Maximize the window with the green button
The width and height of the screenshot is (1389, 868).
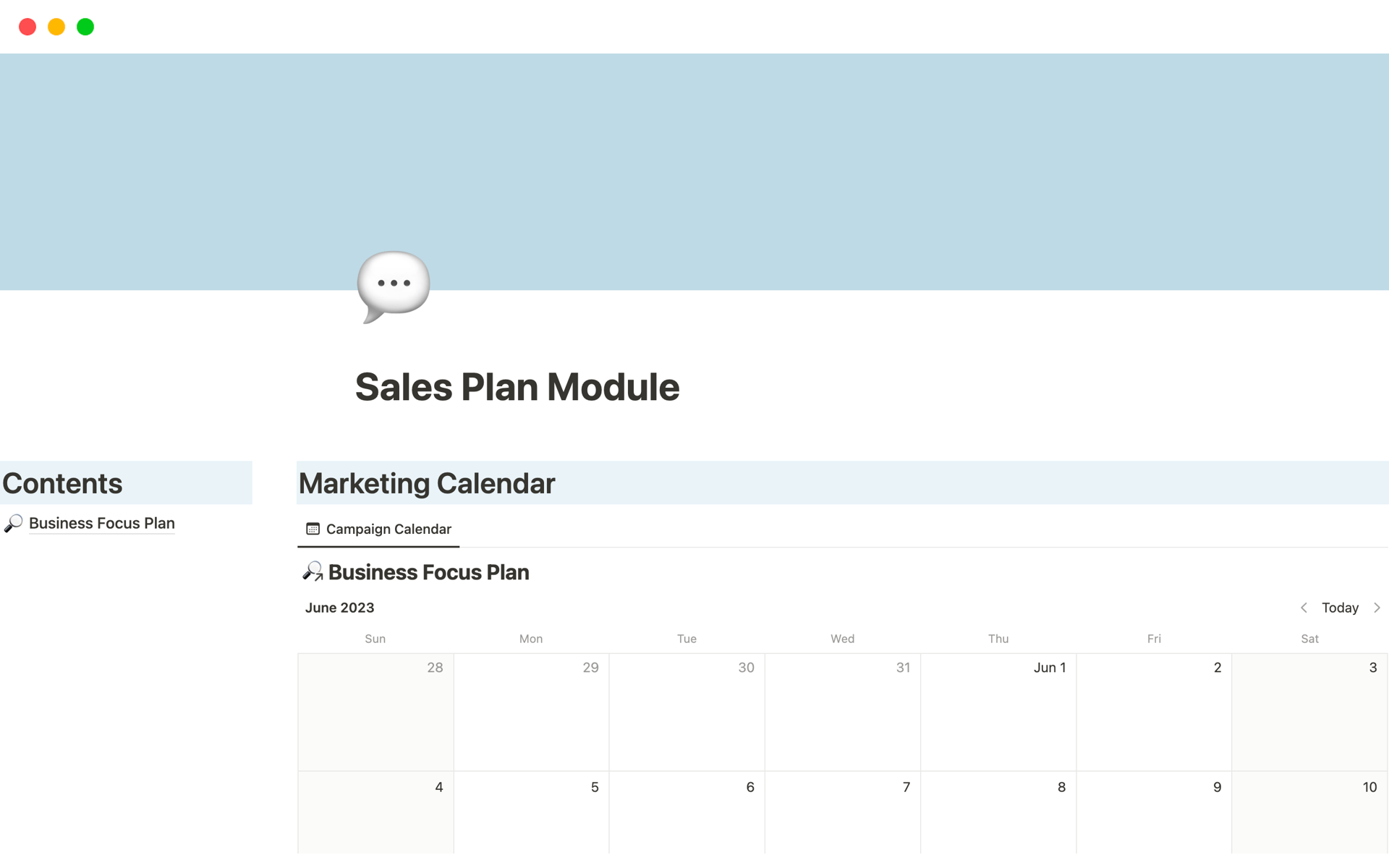tap(85, 27)
